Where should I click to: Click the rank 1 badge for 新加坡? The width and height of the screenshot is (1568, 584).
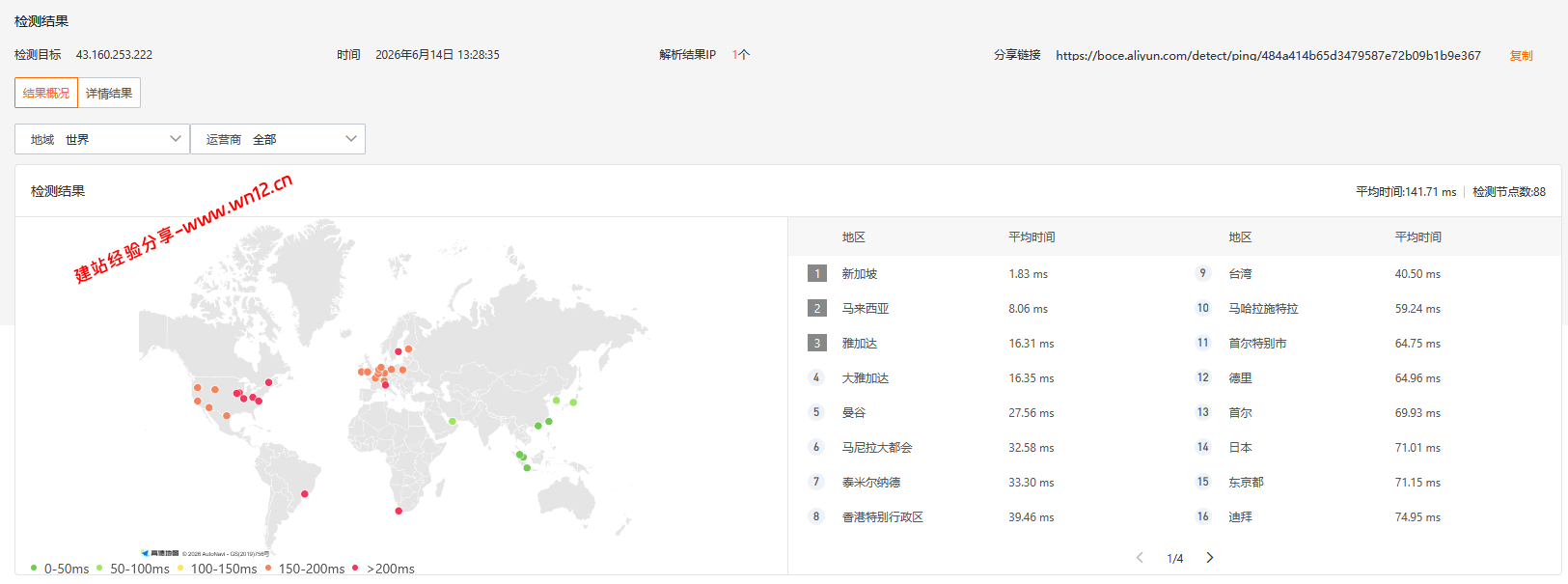[x=817, y=273]
